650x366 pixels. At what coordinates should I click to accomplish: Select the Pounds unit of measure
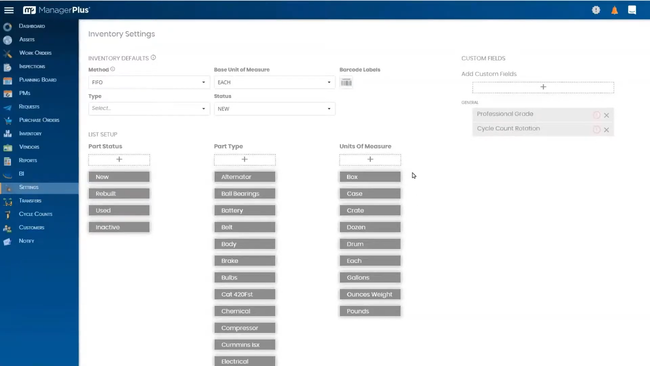point(370,311)
